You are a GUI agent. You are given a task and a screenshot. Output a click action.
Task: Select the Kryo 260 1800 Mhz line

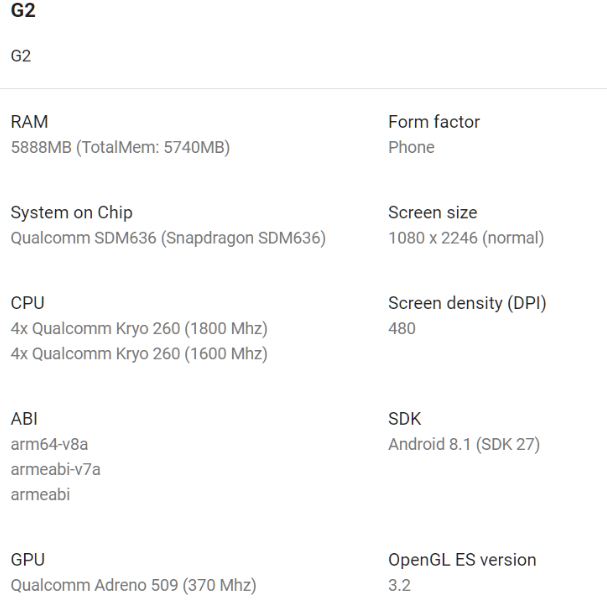point(139,328)
